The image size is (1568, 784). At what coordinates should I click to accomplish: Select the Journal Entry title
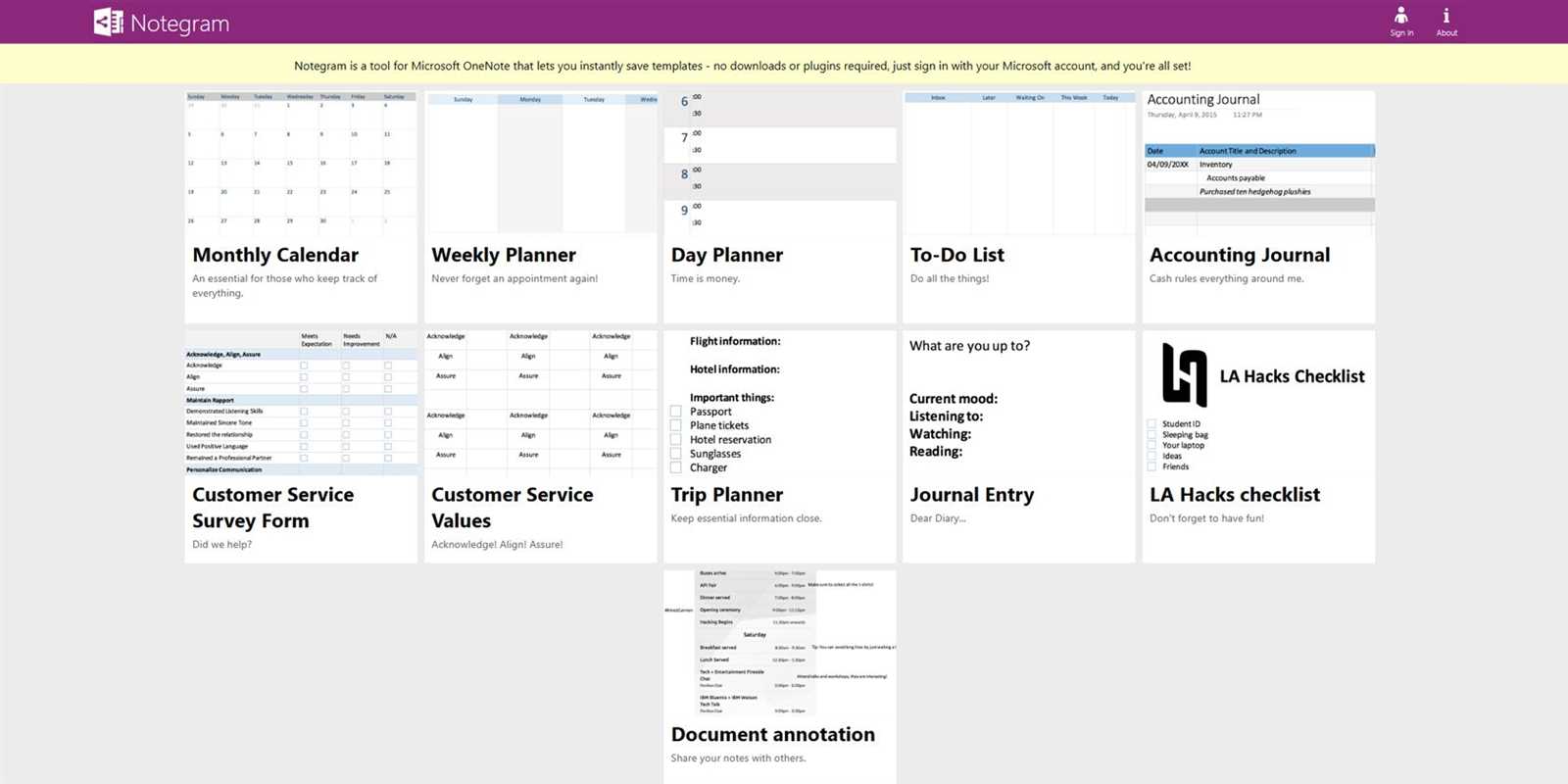pyautogui.click(x=972, y=495)
